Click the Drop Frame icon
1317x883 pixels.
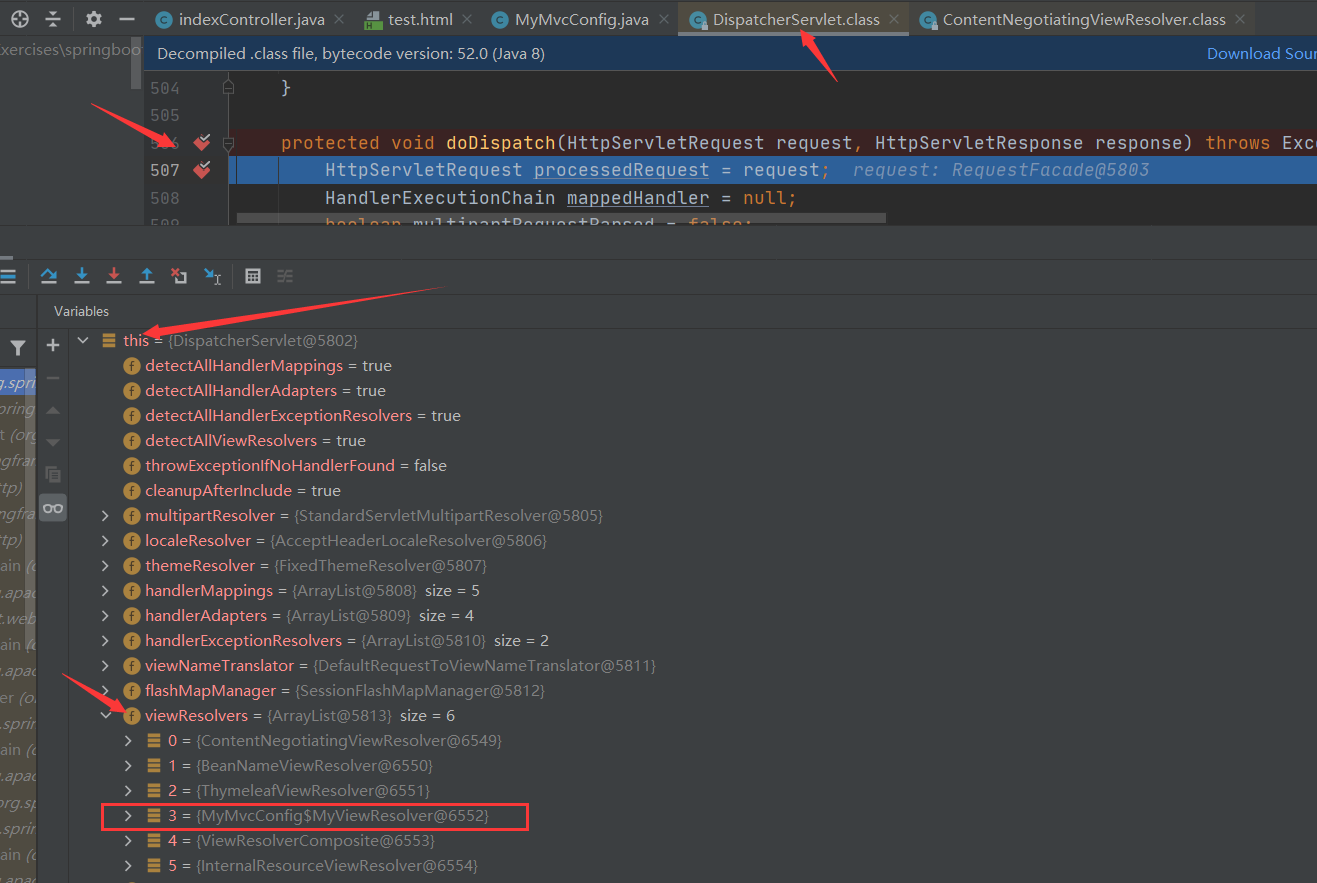[179, 275]
